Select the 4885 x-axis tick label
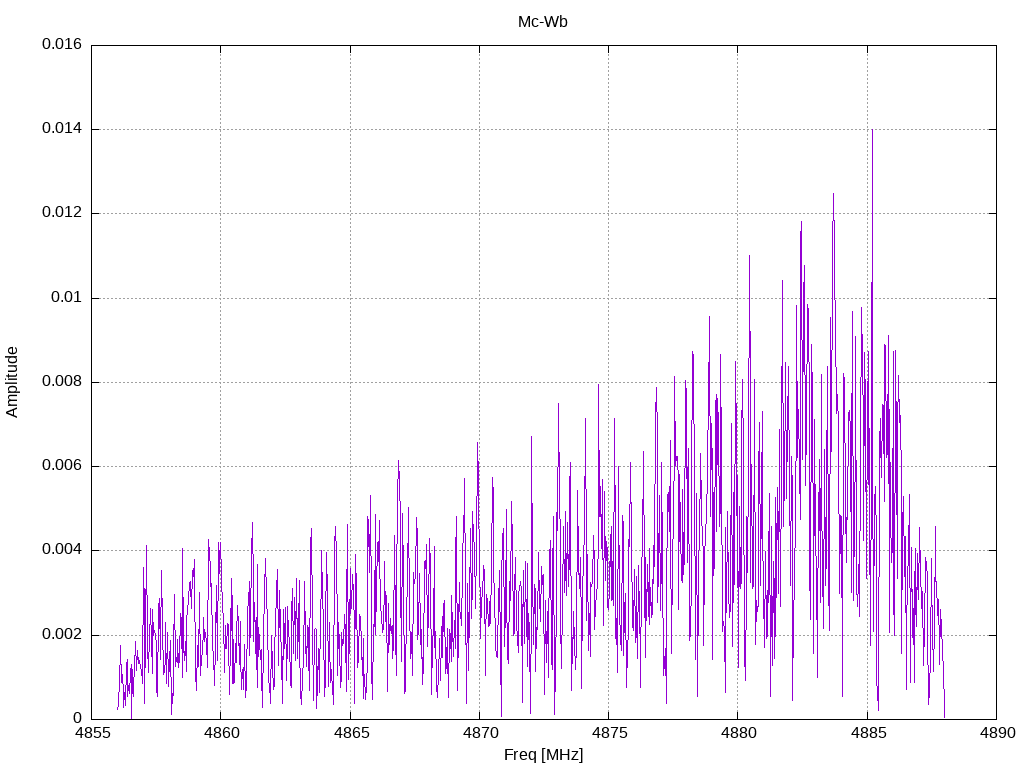This screenshot has width=1024, height=768. pyautogui.click(x=867, y=732)
